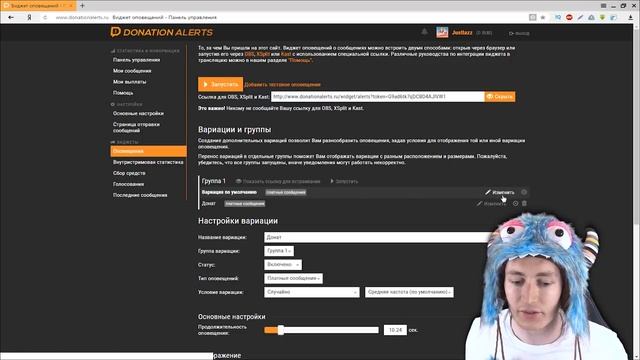Screen dimensions: 640x360
Task: Click 'Показать ссылку для встраивания' for Группа 1
Action: (278, 181)
